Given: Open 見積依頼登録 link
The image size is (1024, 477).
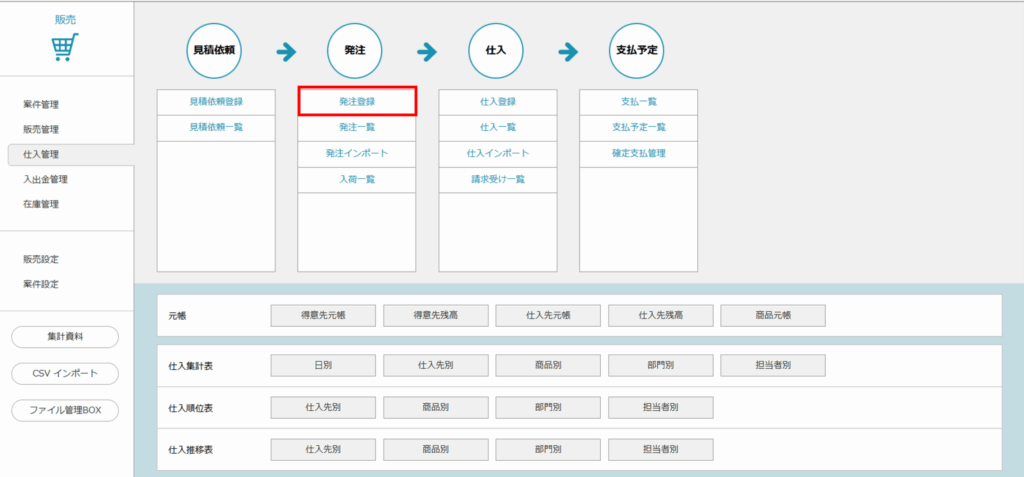Looking at the screenshot, I should click(x=216, y=101).
